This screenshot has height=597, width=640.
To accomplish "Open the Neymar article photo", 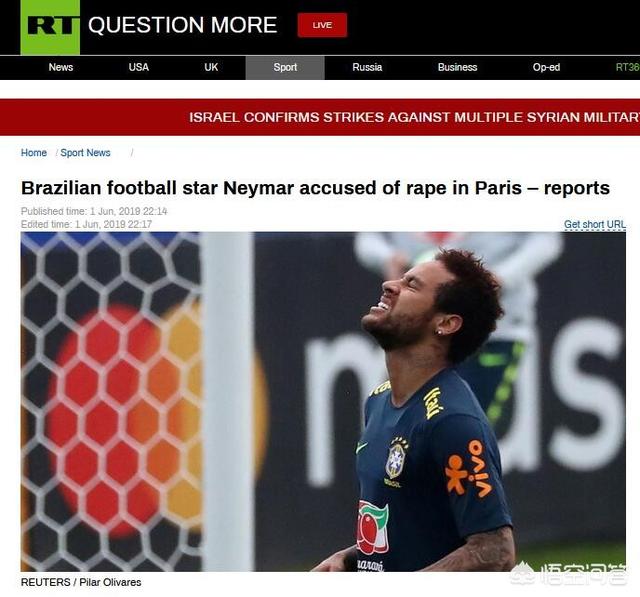I will click(323, 402).
